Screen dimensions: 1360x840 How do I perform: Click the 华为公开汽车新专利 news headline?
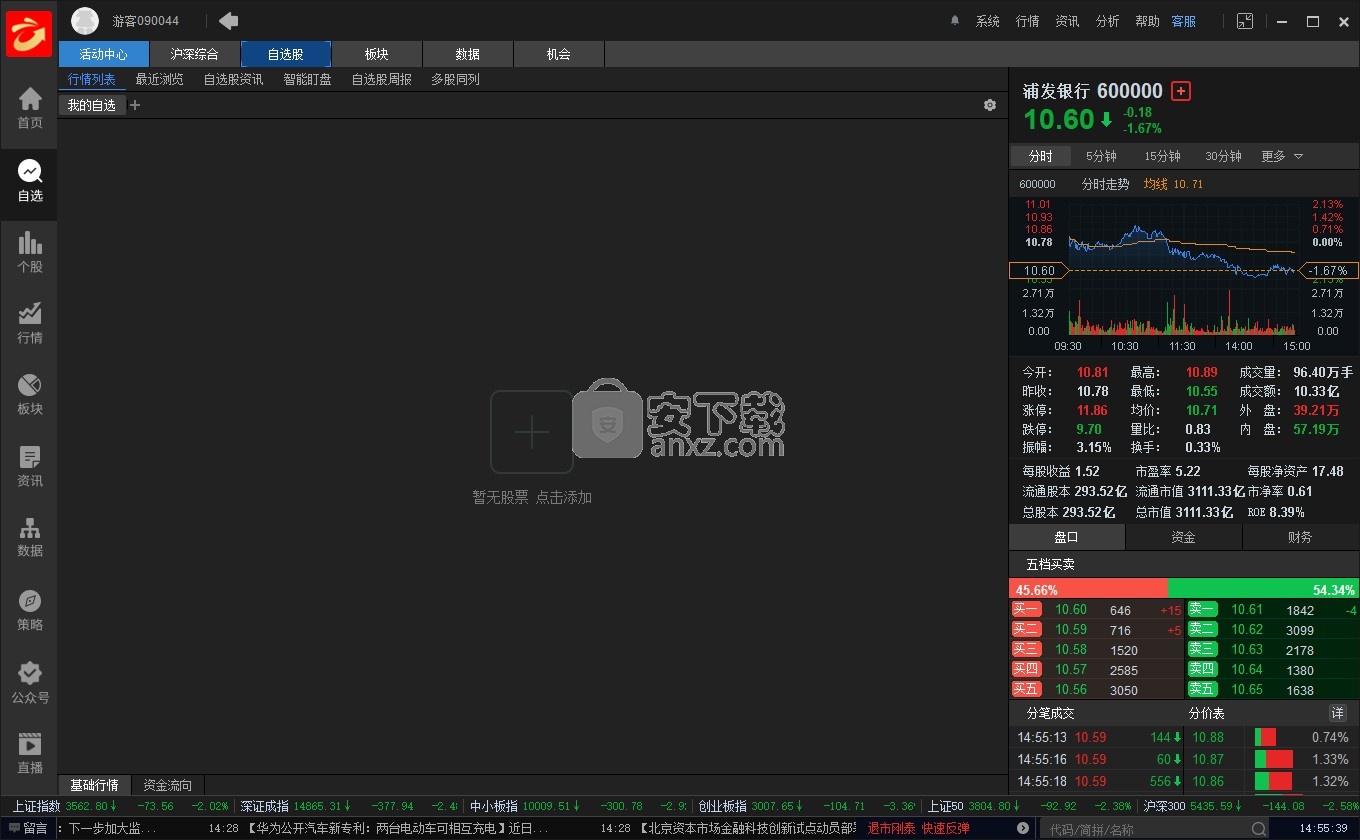(398, 828)
